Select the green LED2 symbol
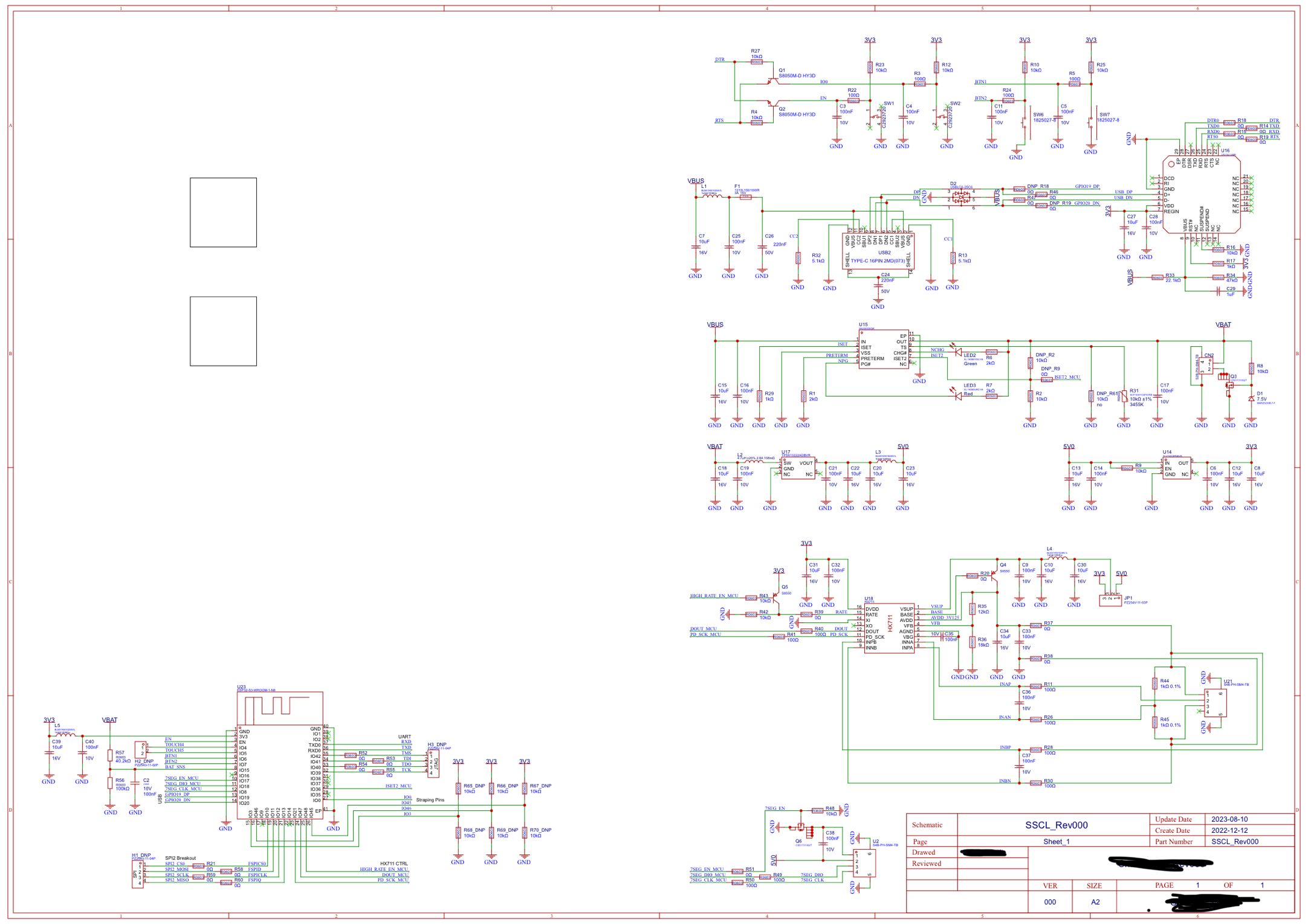 957,352
